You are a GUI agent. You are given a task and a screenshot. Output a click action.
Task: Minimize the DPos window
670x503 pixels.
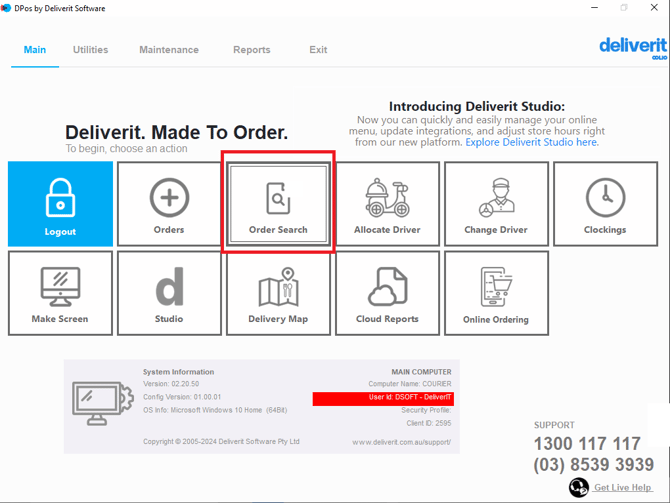click(594, 8)
